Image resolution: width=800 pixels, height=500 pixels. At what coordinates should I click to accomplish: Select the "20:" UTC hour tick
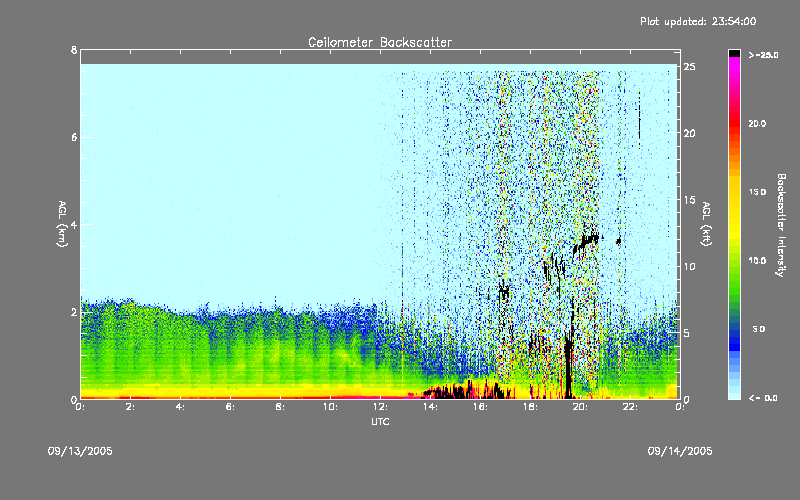[x=581, y=407]
